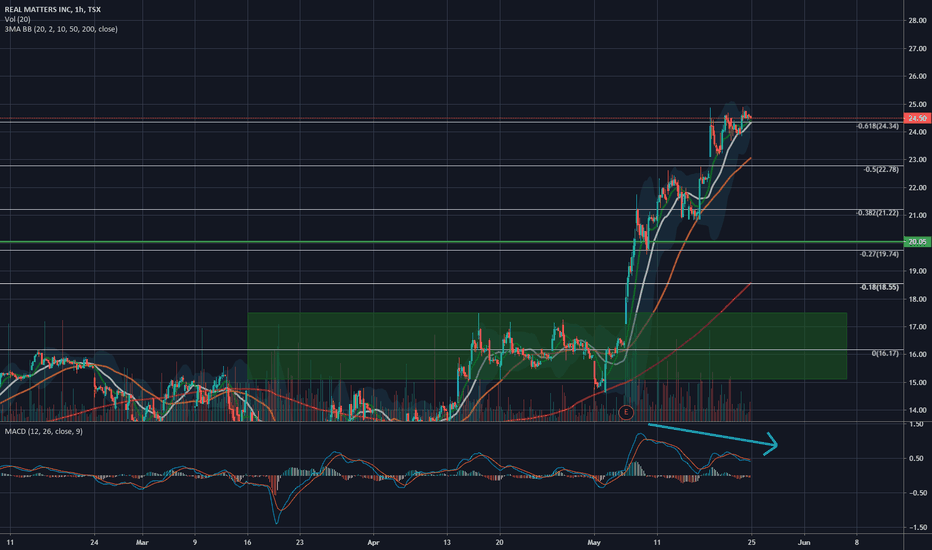Viewport: 932px width, 550px height.
Task: Select the Vol (20) indicator label
Action: pyautogui.click(x=17, y=20)
